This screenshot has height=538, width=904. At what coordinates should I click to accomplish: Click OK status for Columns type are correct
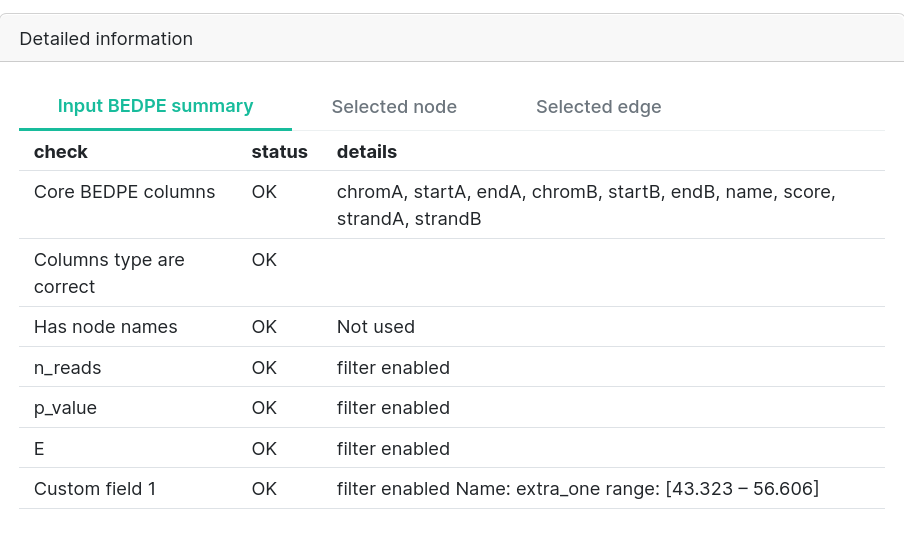click(264, 259)
